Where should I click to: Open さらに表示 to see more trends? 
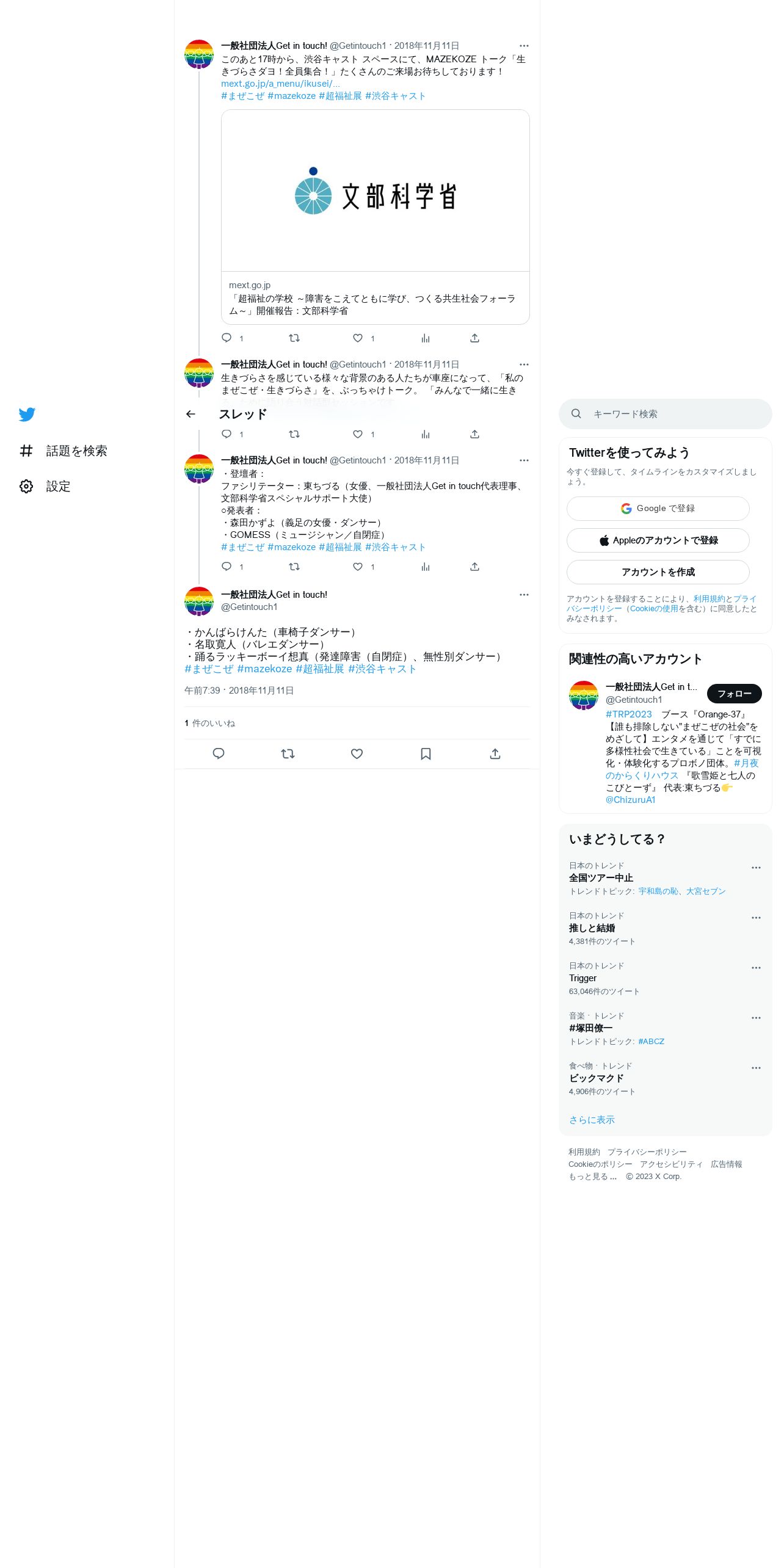point(592,1120)
